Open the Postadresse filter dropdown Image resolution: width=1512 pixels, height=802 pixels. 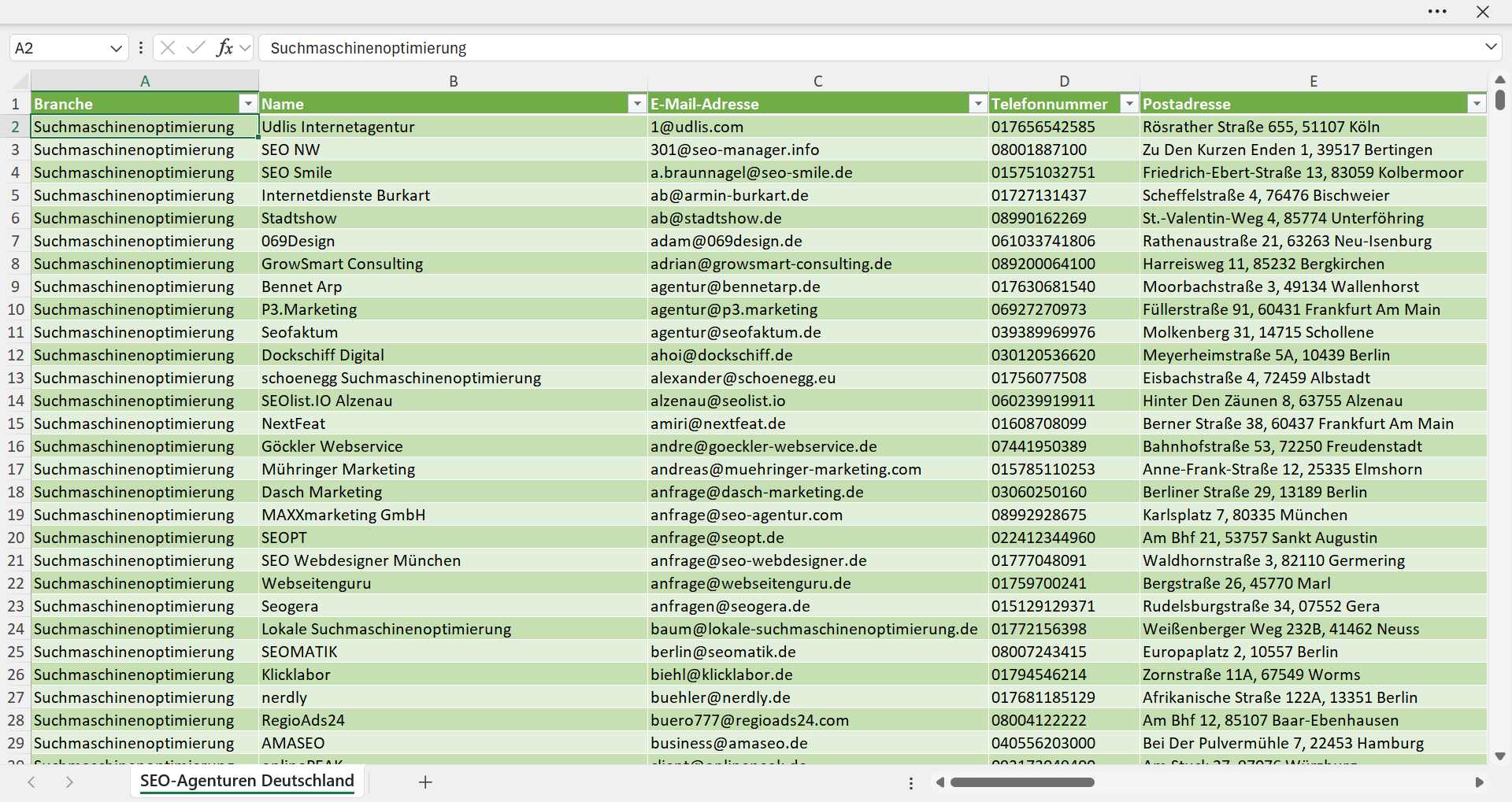1477,104
